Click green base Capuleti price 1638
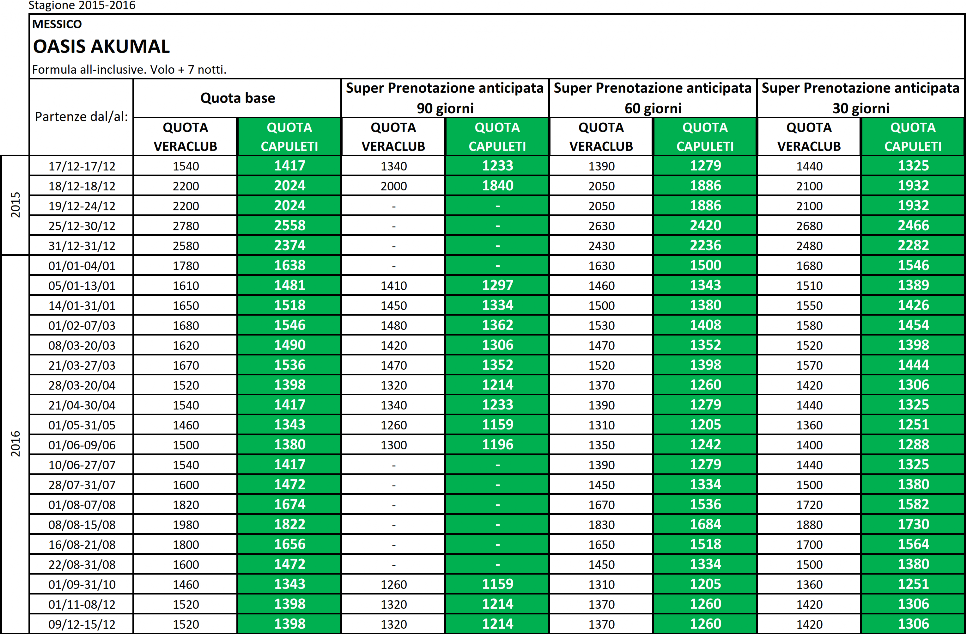 pos(289,266)
